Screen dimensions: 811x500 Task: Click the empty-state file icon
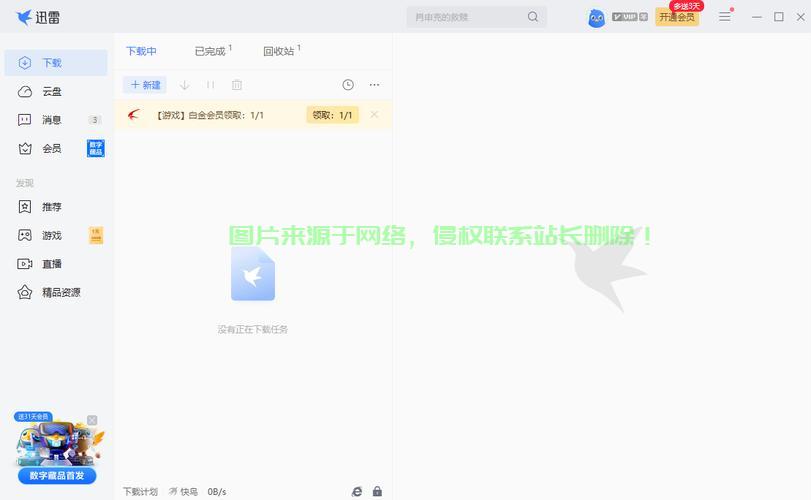[253, 274]
